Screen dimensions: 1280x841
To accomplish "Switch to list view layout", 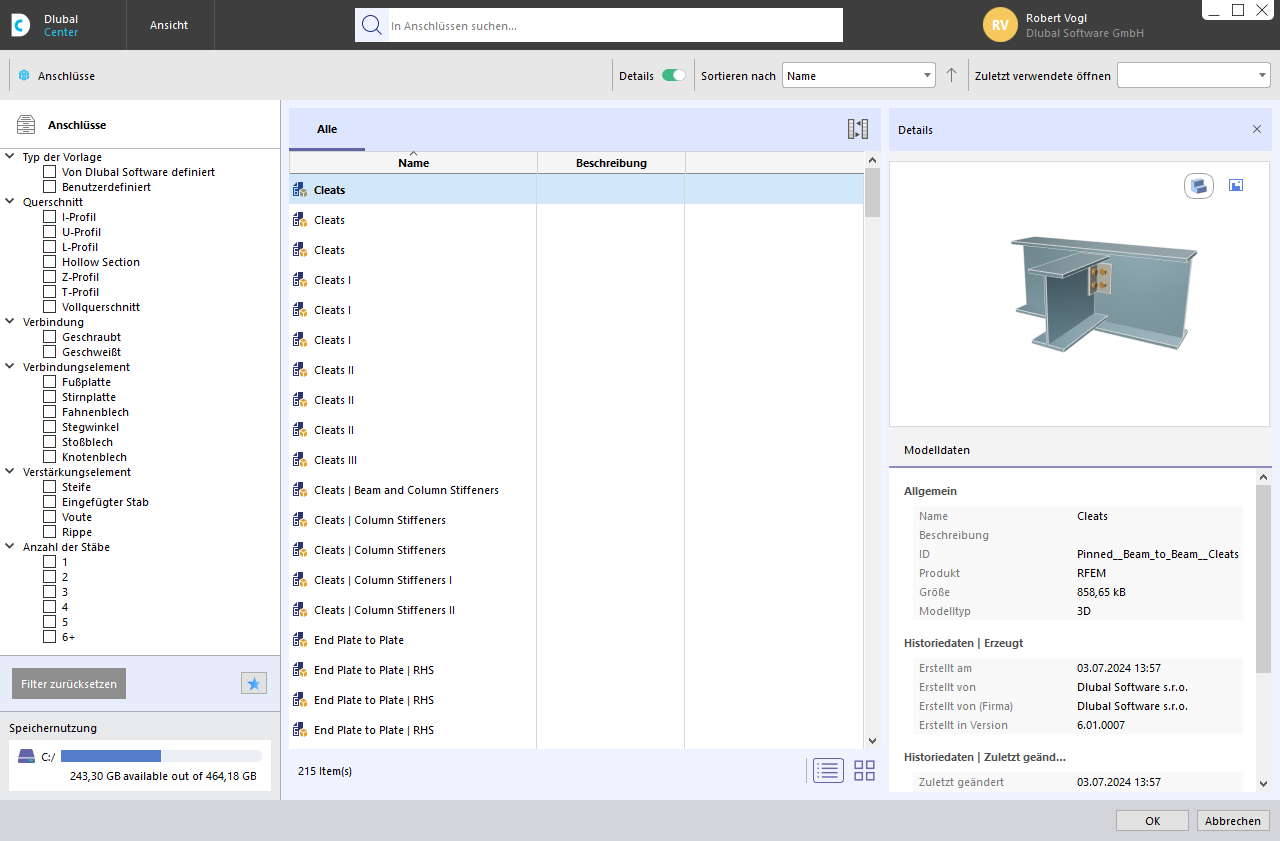I will (x=828, y=771).
